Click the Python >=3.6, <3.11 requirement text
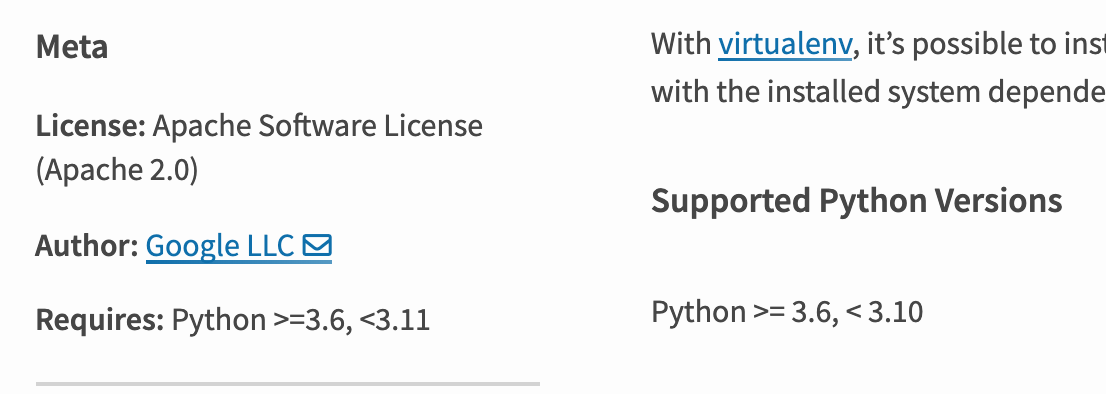 click(301, 320)
